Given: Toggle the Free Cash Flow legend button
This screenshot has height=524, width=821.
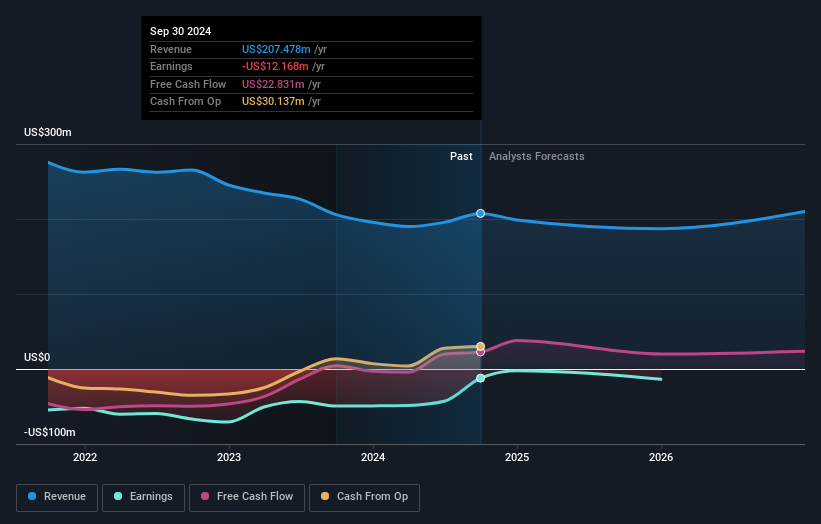Looking at the screenshot, I should 247,497.
